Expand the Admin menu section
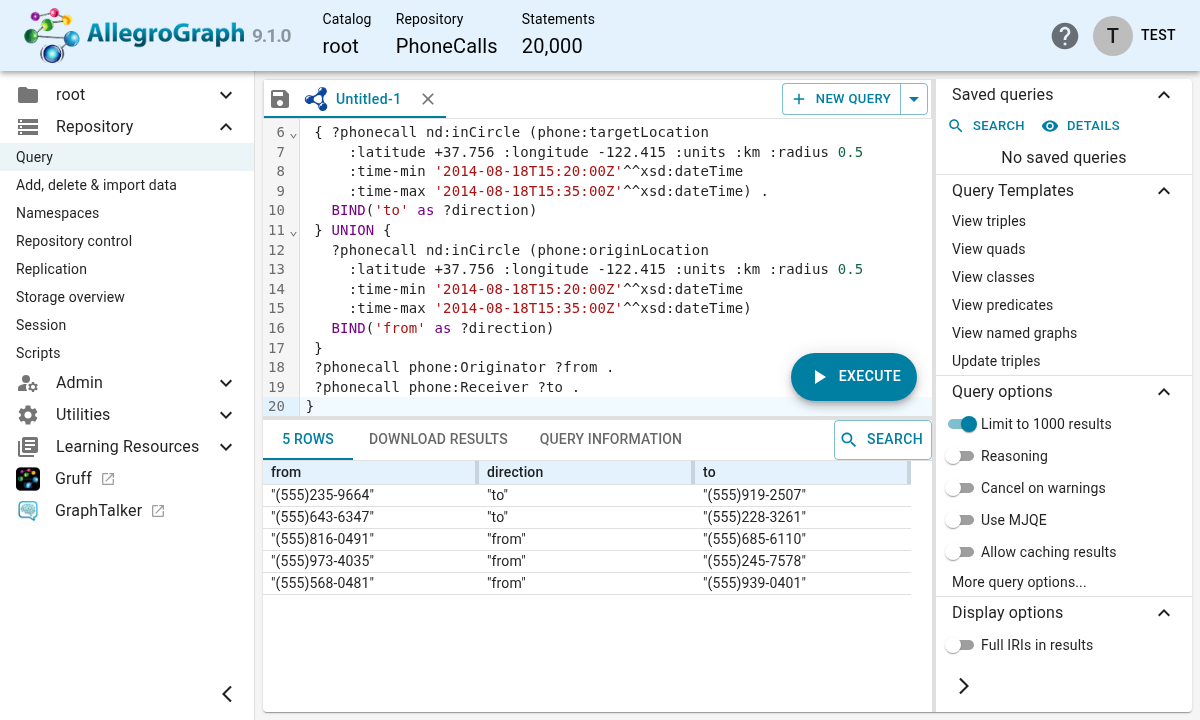This screenshot has height=720, width=1200. tap(226, 383)
